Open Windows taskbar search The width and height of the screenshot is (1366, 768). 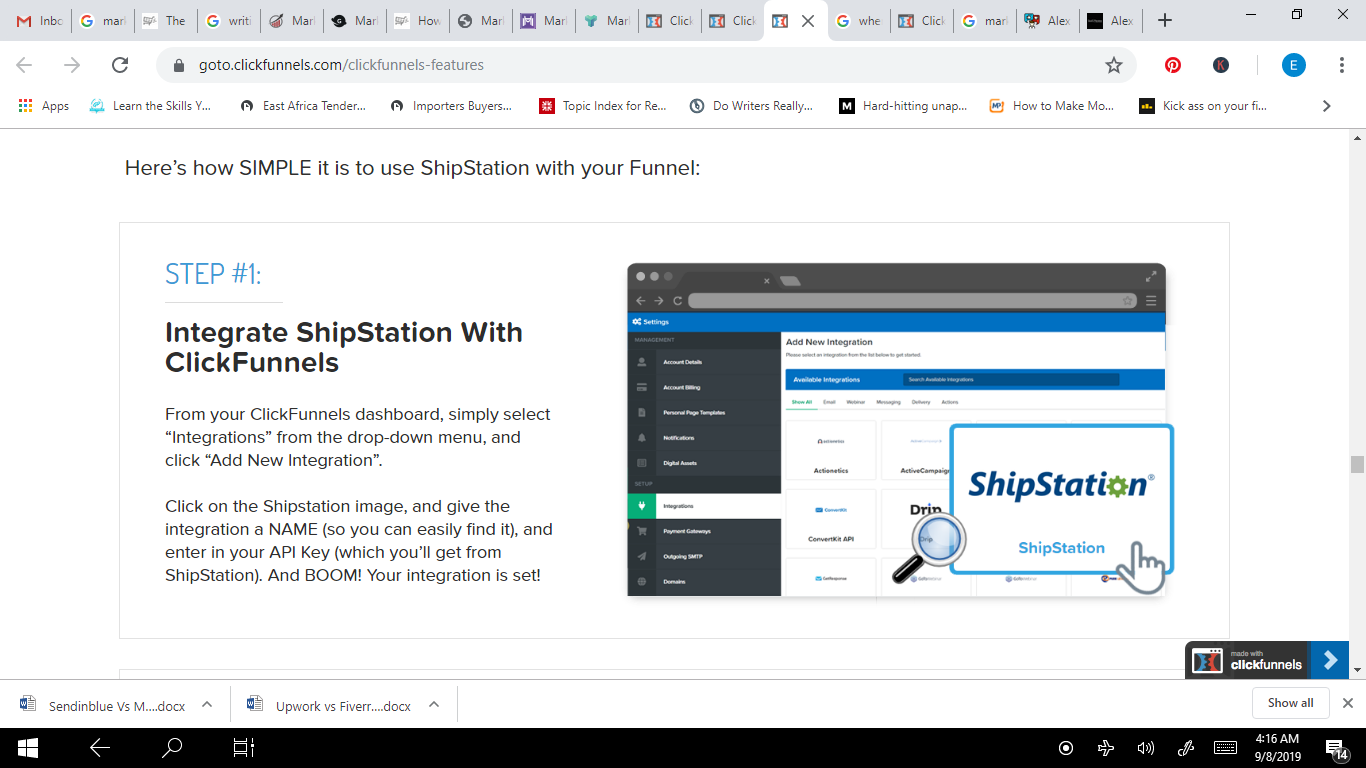pyautogui.click(x=172, y=748)
